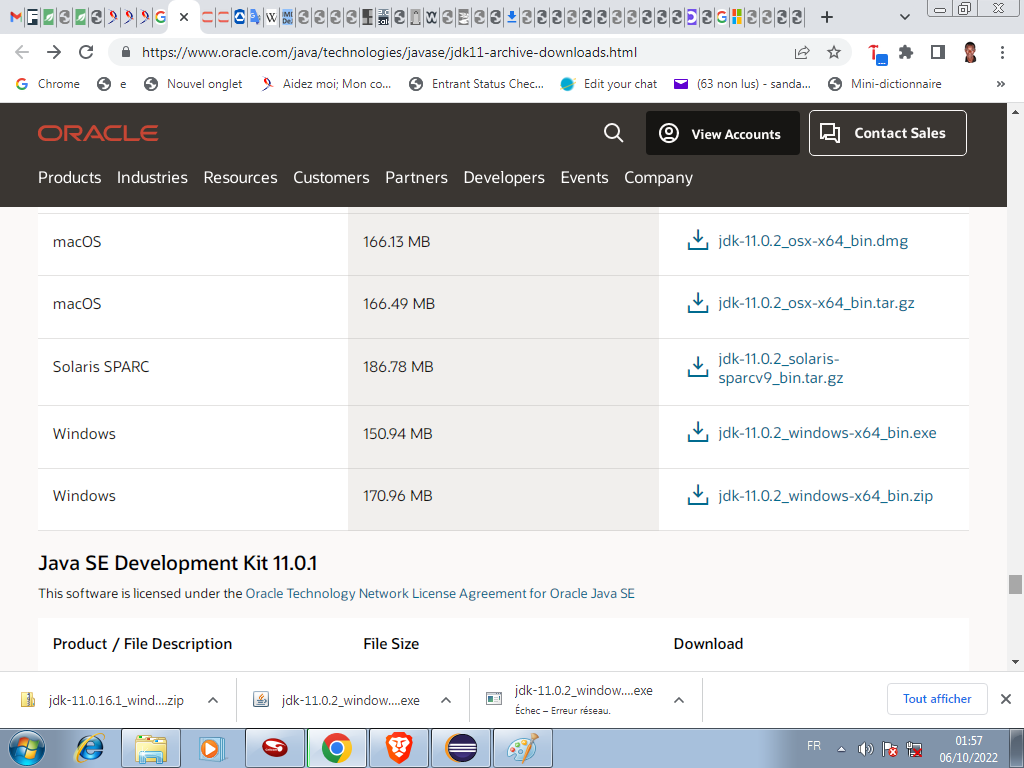Show more bookmarks with the double chevron

point(1000,84)
